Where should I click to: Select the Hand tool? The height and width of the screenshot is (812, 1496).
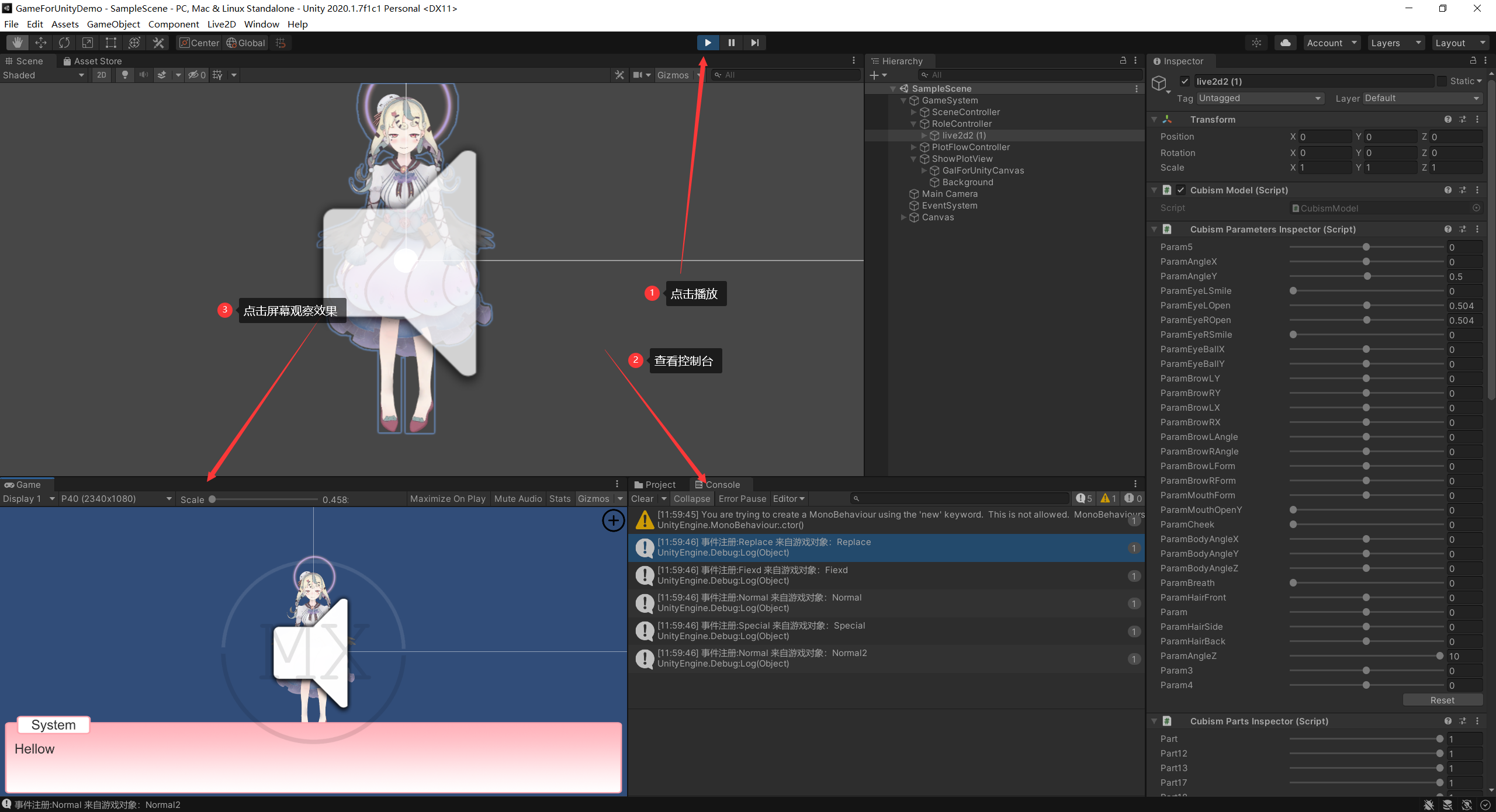point(18,43)
